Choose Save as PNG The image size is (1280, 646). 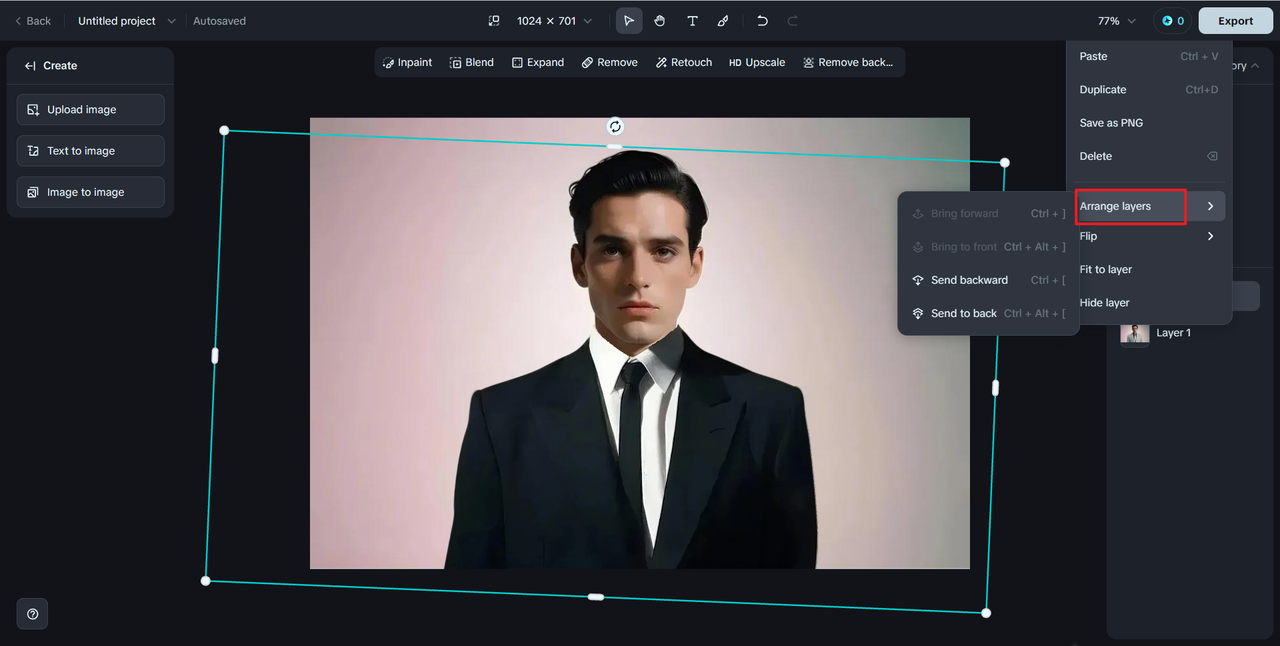coord(1149,123)
